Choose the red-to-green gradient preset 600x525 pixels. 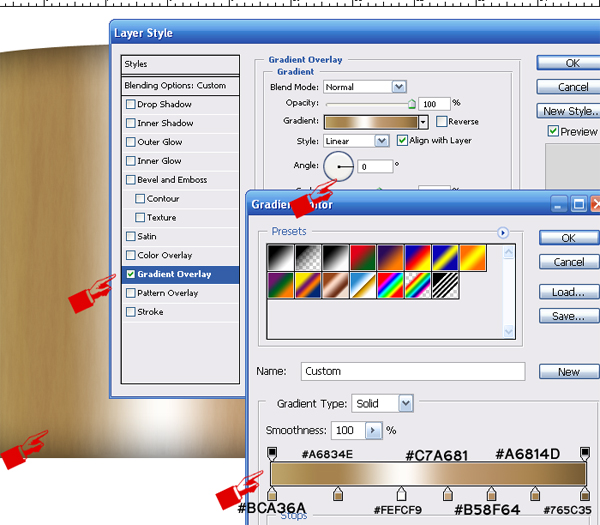coord(362,258)
